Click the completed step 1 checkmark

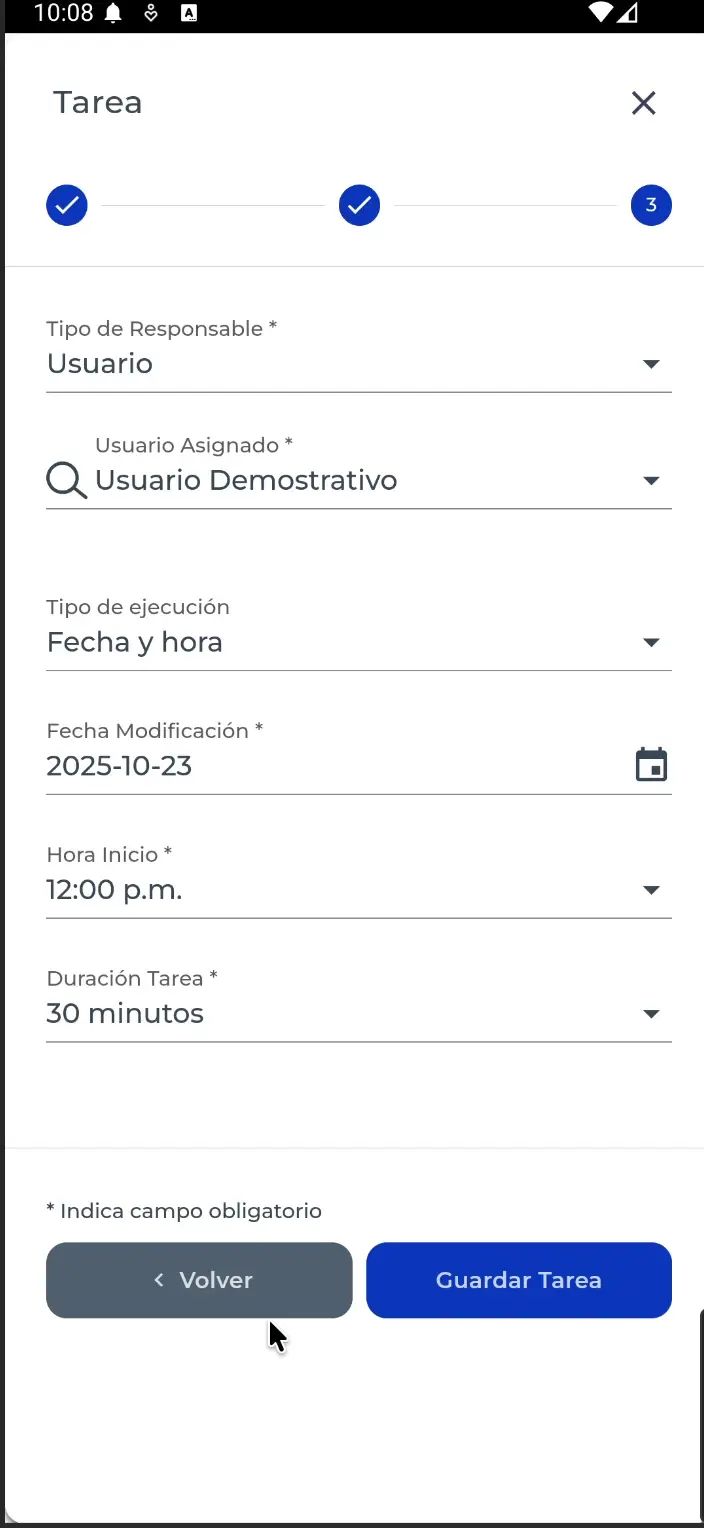67,205
